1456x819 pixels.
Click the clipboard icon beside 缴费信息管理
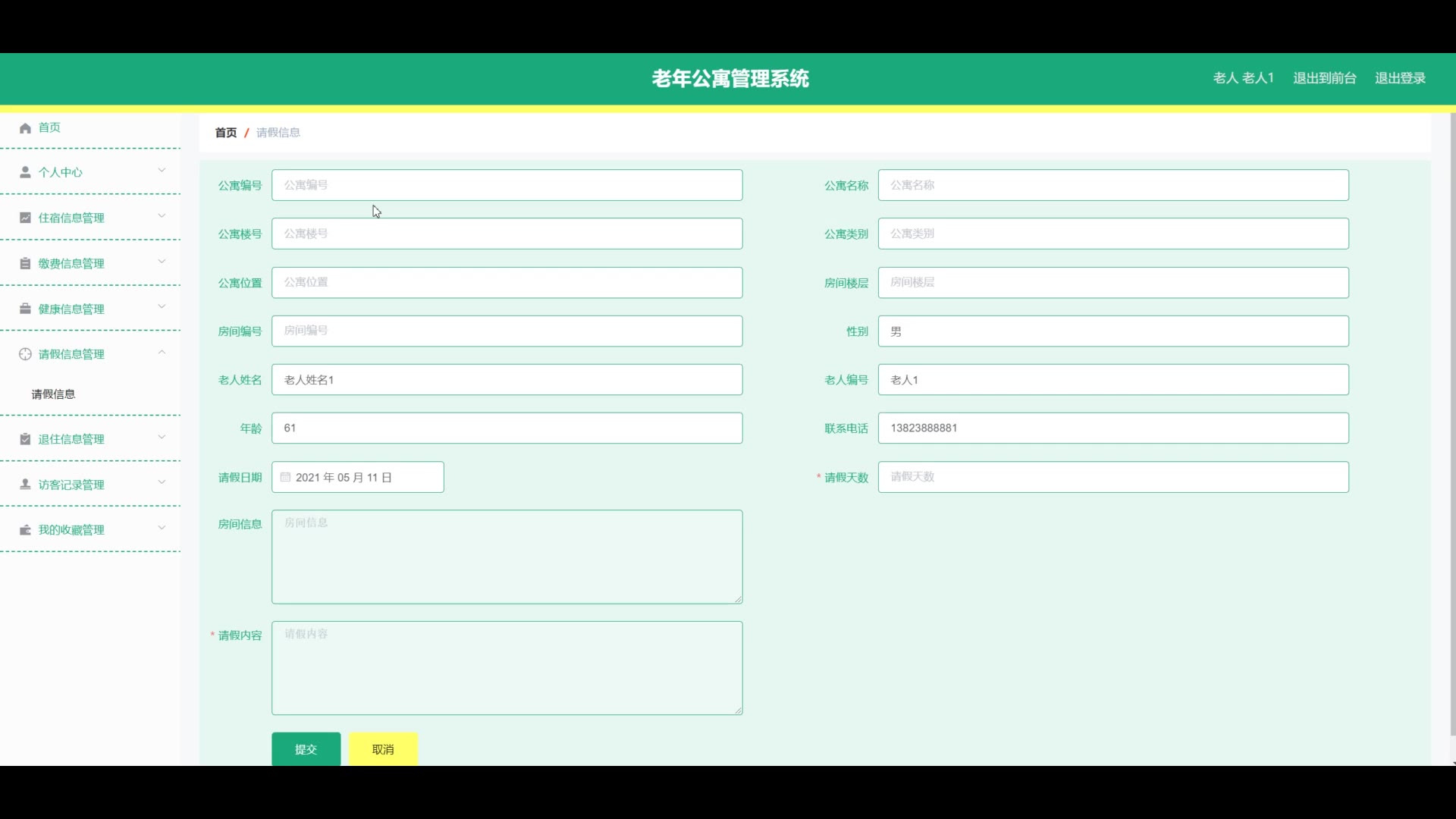click(x=25, y=263)
